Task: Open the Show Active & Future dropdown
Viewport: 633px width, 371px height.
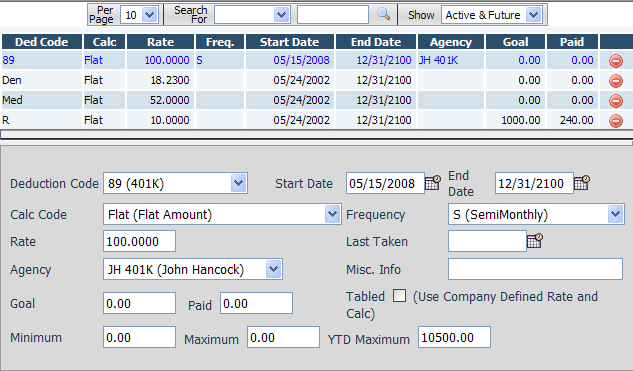Action: (x=533, y=15)
